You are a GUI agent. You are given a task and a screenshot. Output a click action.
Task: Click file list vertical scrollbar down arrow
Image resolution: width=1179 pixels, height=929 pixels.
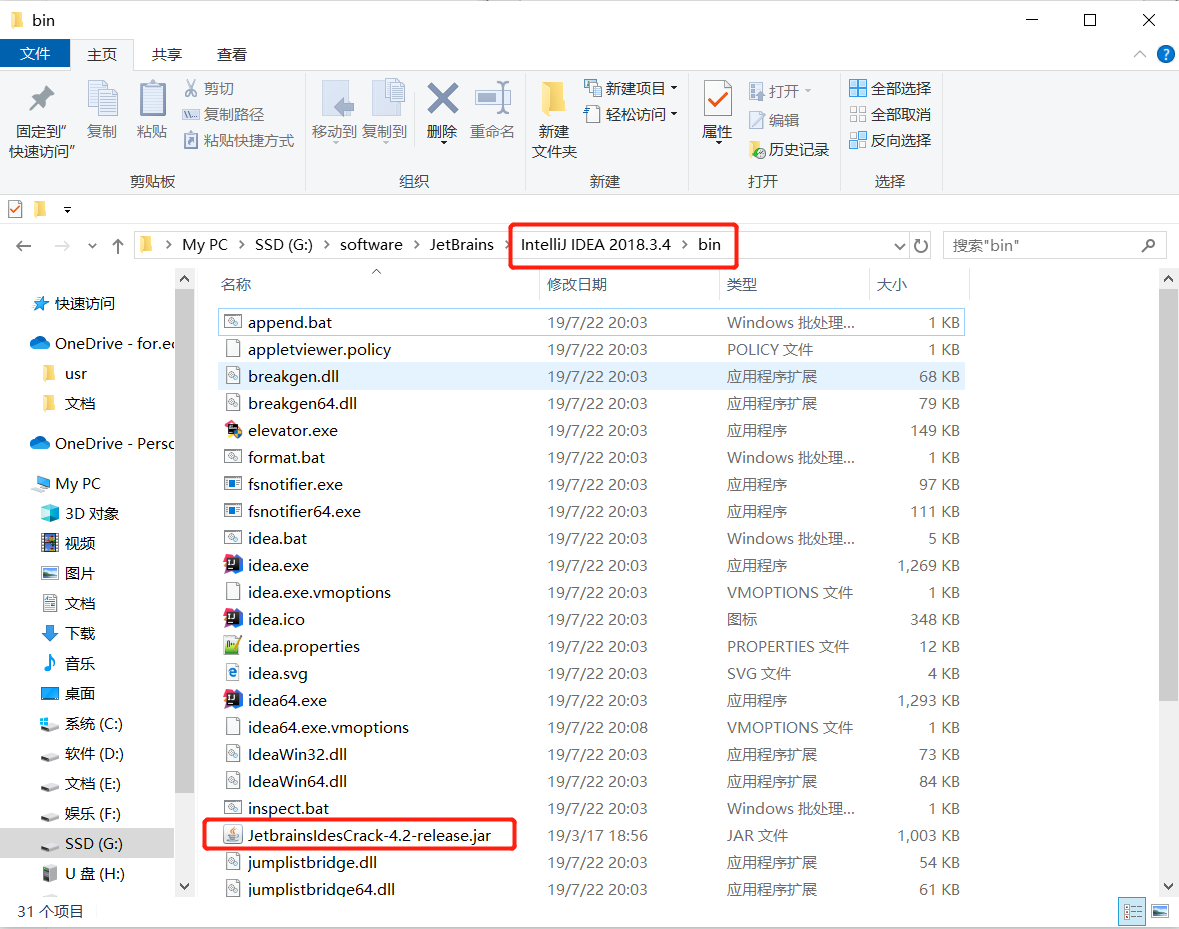1168,887
